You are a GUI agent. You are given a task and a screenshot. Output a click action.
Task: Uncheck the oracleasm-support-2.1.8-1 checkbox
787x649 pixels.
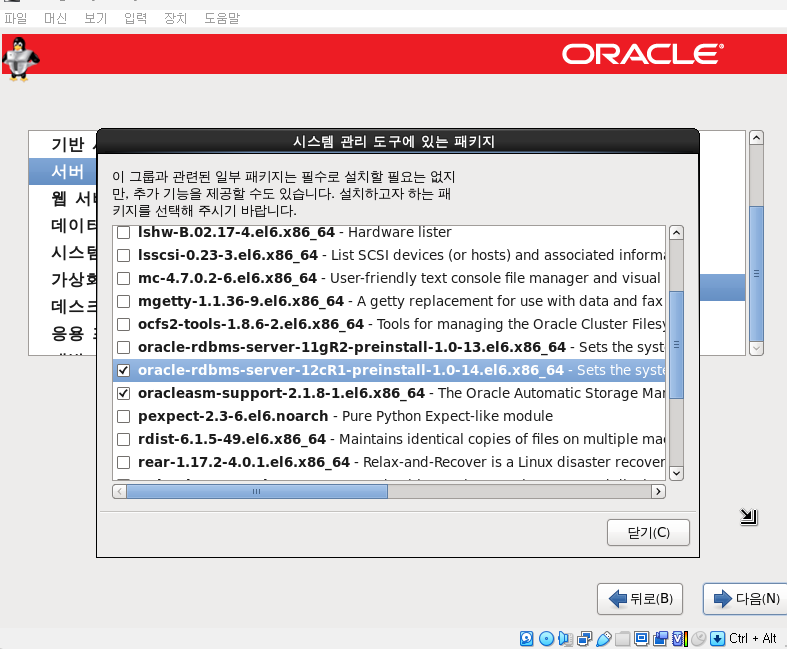[x=123, y=394]
